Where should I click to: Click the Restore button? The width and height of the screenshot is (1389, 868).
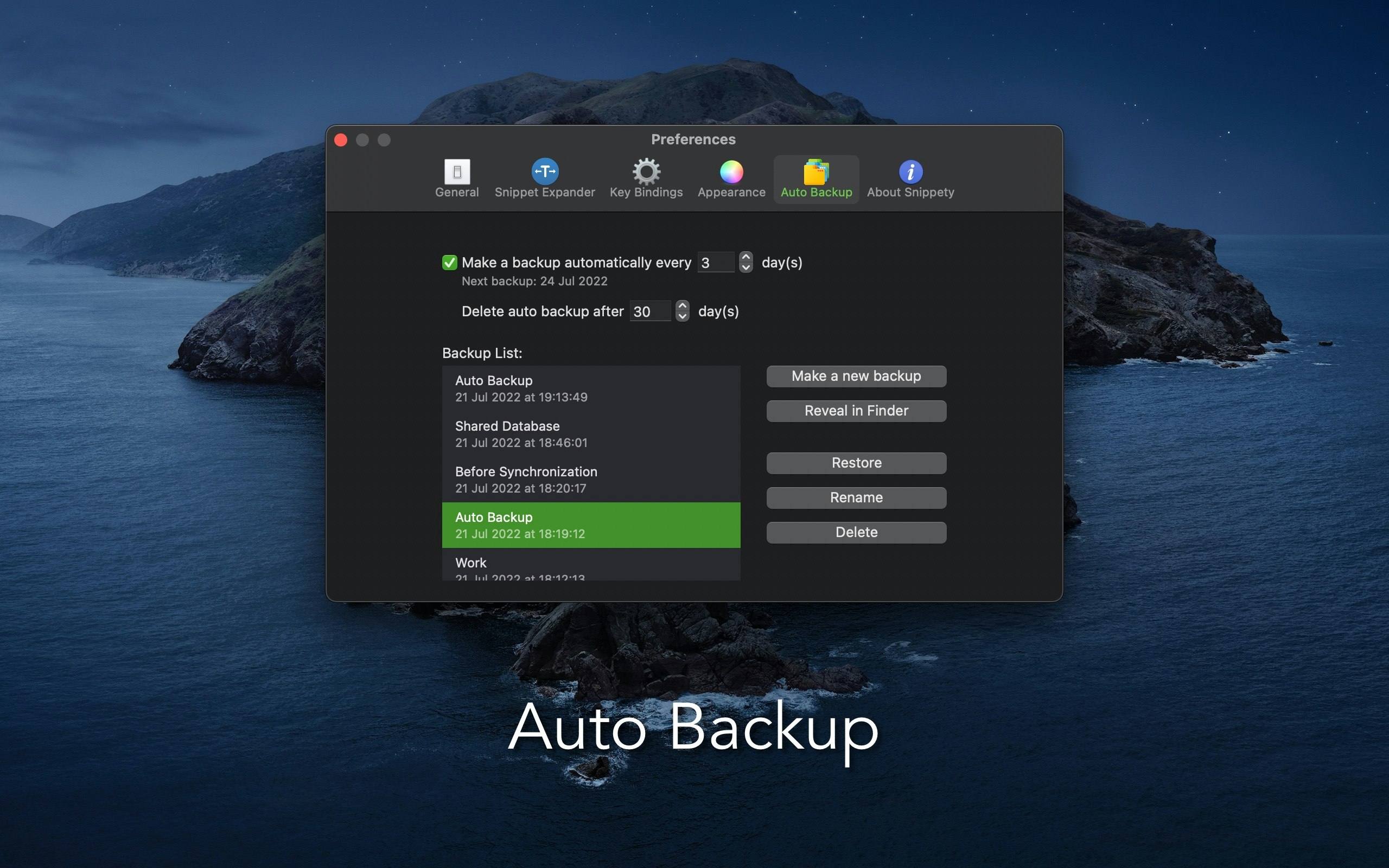click(x=856, y=463)
